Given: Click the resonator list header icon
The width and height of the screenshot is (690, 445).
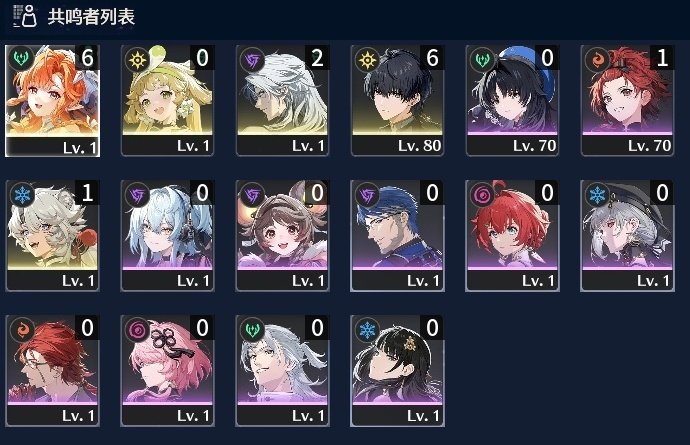Looking at the screenshot, I should coord(25,16).
